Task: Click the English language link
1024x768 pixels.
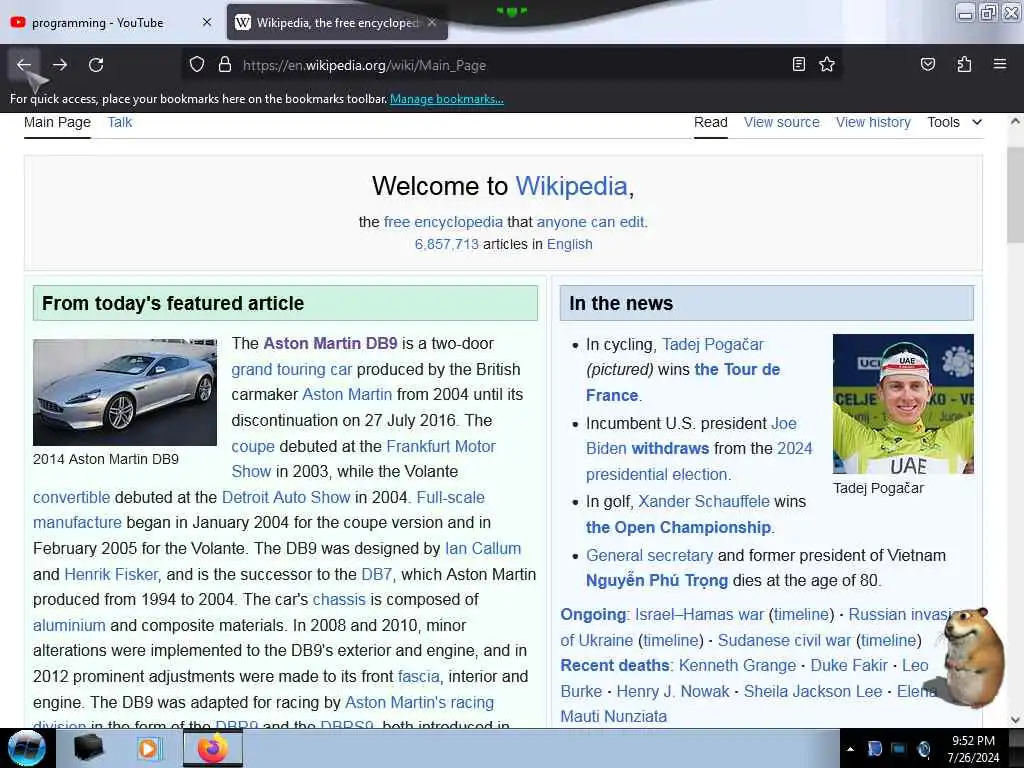Action: tap(569, 244)
